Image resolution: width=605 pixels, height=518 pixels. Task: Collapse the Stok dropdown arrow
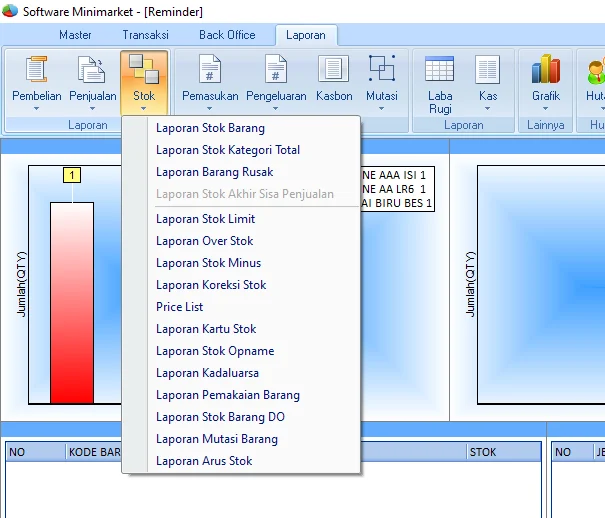[x=144, y=109]
